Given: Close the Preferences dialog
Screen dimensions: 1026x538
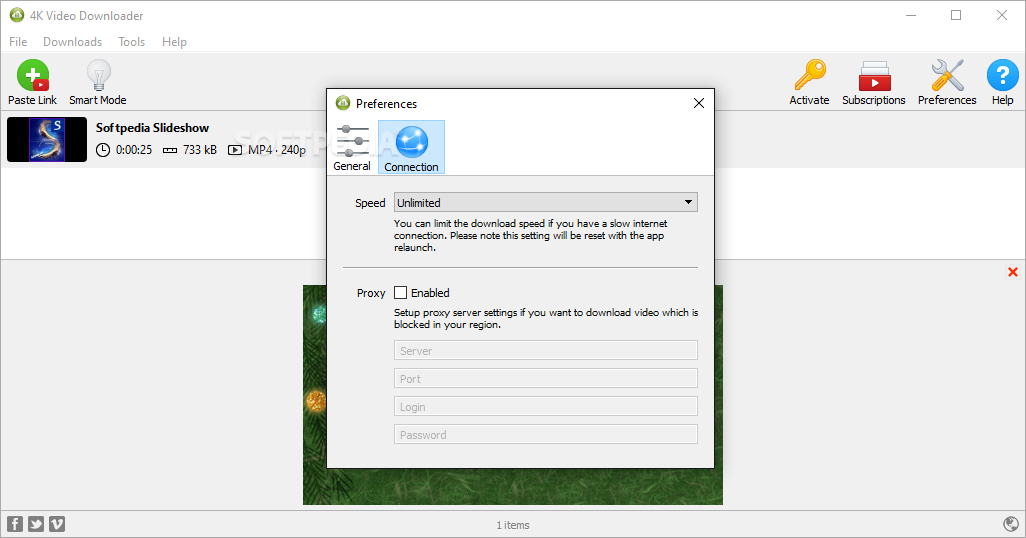Looking at the screenshot, I should point(699,103).
